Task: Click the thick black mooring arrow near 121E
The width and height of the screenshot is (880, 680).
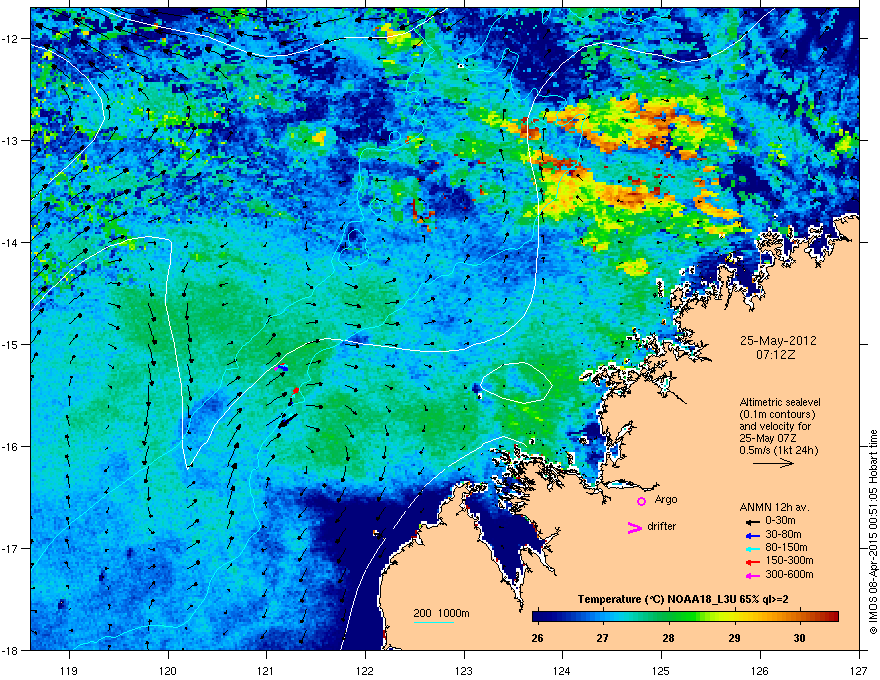Action: click(x=287, y=421)
